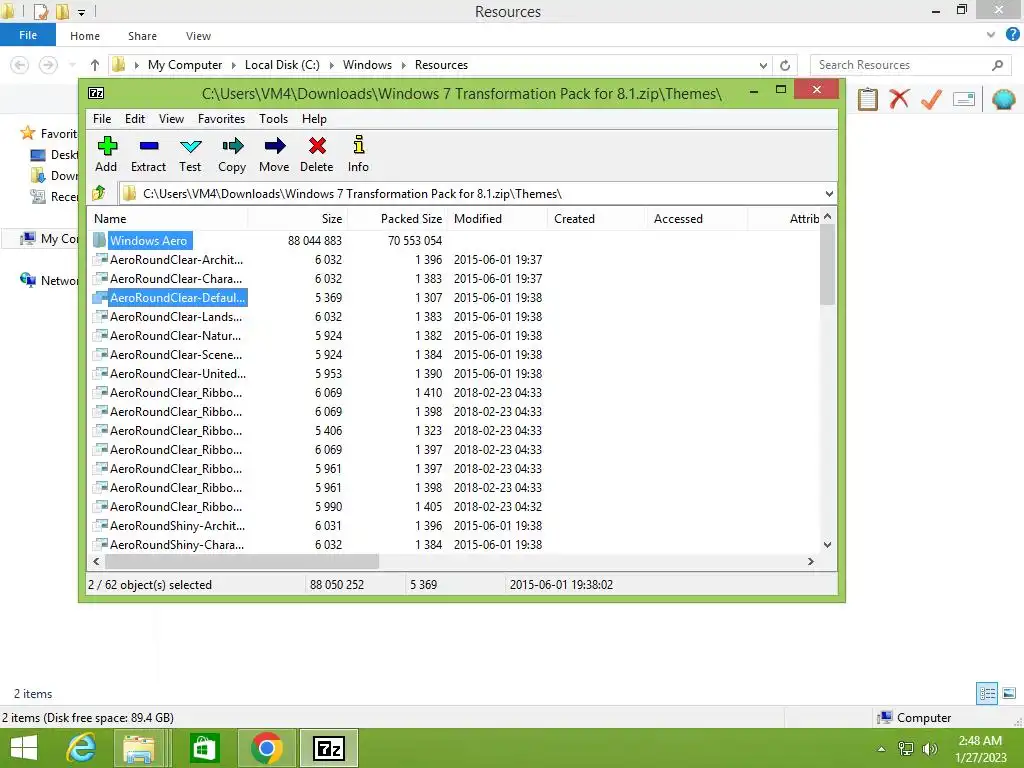The image size is (1024, 768).
Task: Open the 7-Zip View menu
Action: coord(171,119)
